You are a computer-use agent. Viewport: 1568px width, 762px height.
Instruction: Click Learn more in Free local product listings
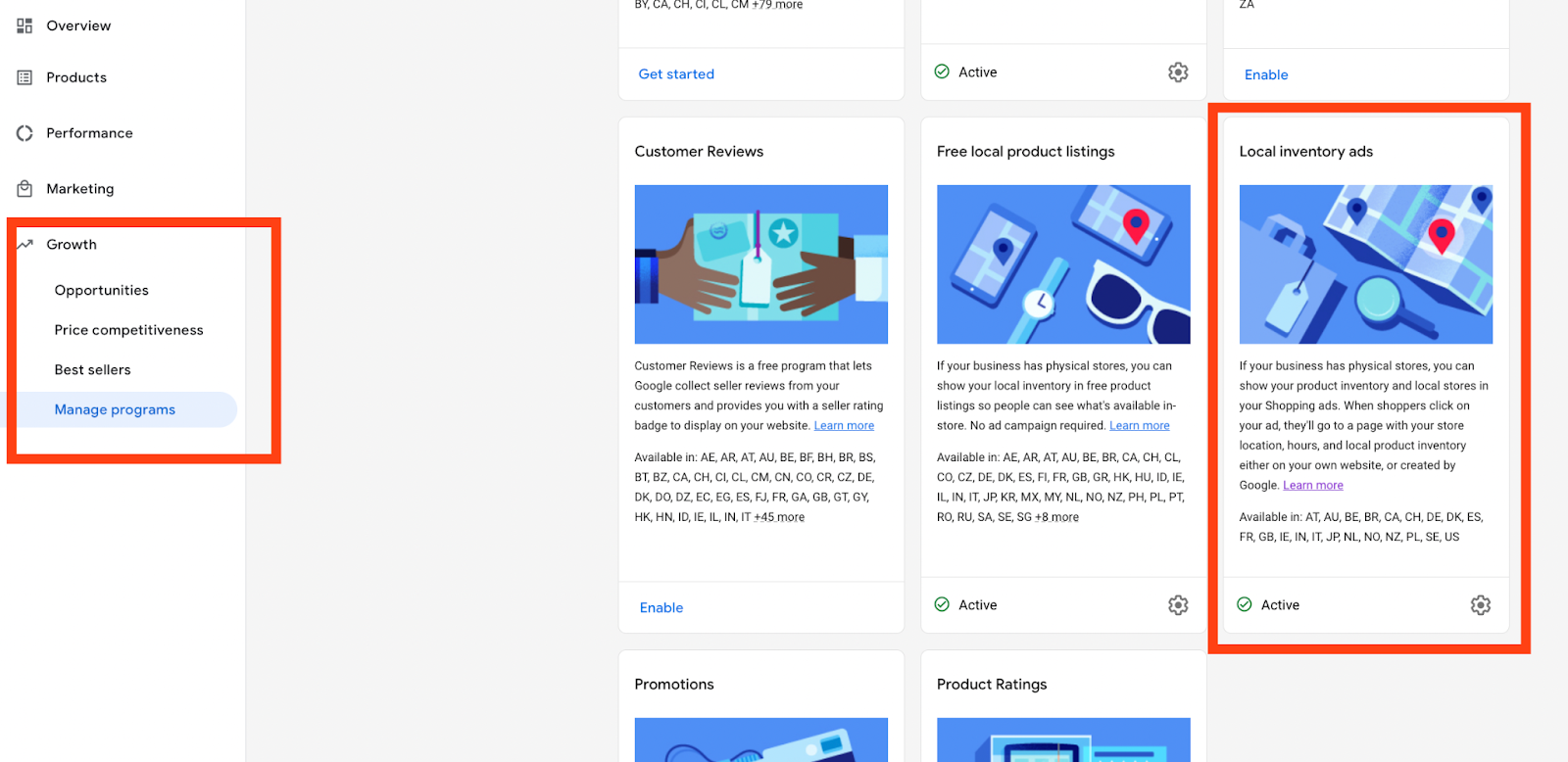point(1140,426)
